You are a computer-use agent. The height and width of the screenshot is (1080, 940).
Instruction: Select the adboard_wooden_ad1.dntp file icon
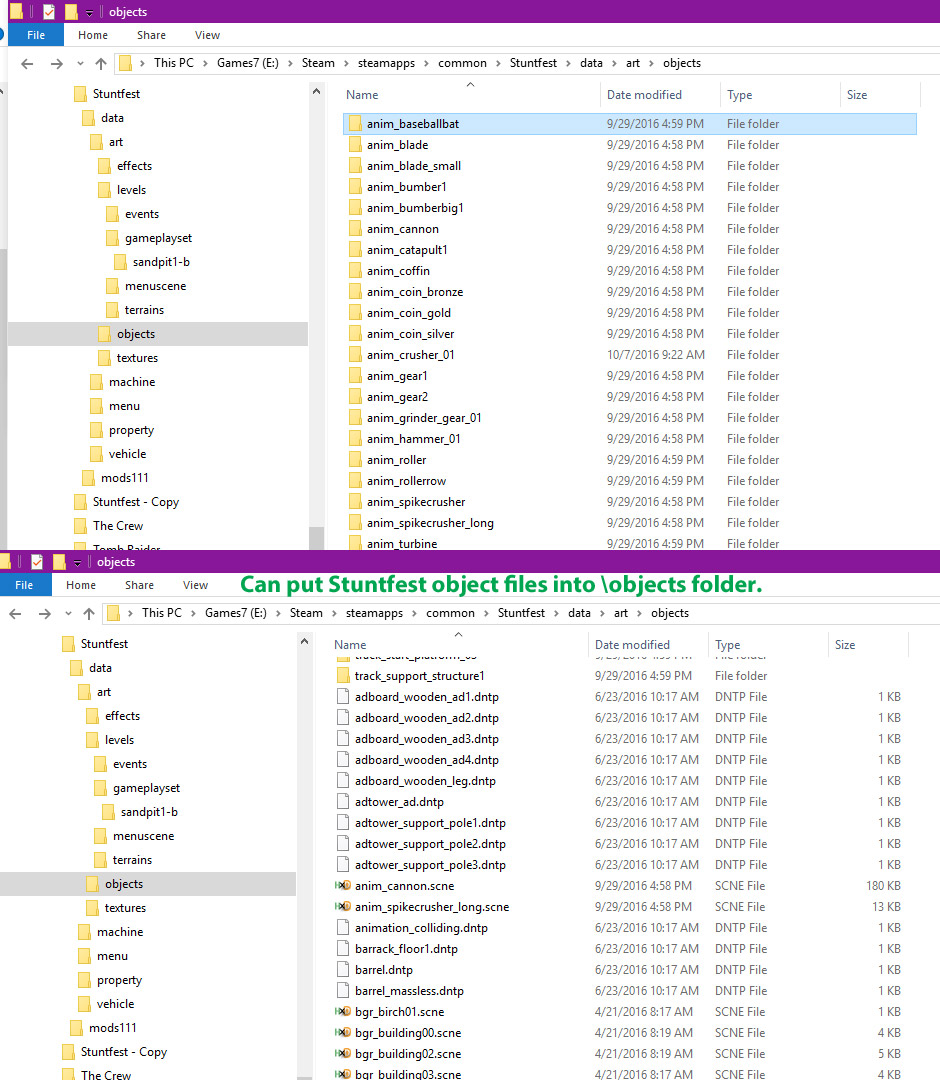[343, 696]
